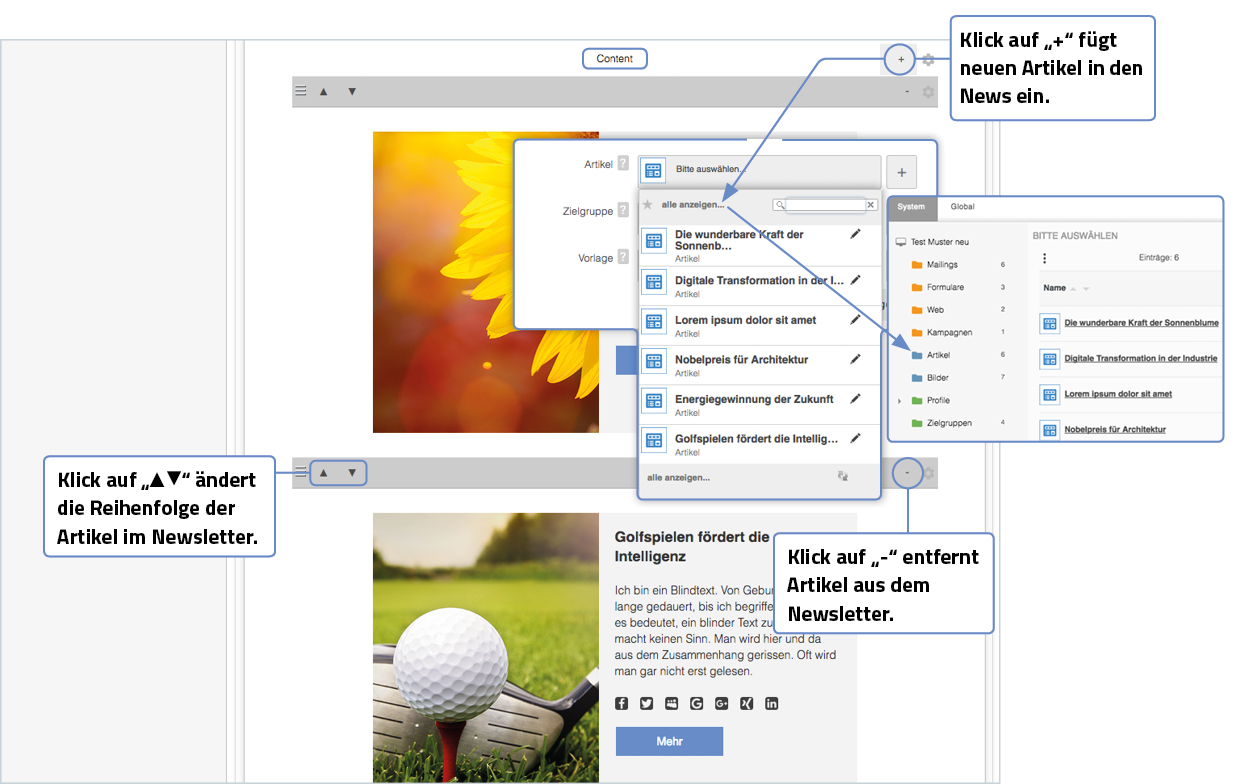Image resolution: width=1239 pixels, height=784 pixels.
Task: Select the System tab
Action: pyautogui.click(x=911, y=207)
